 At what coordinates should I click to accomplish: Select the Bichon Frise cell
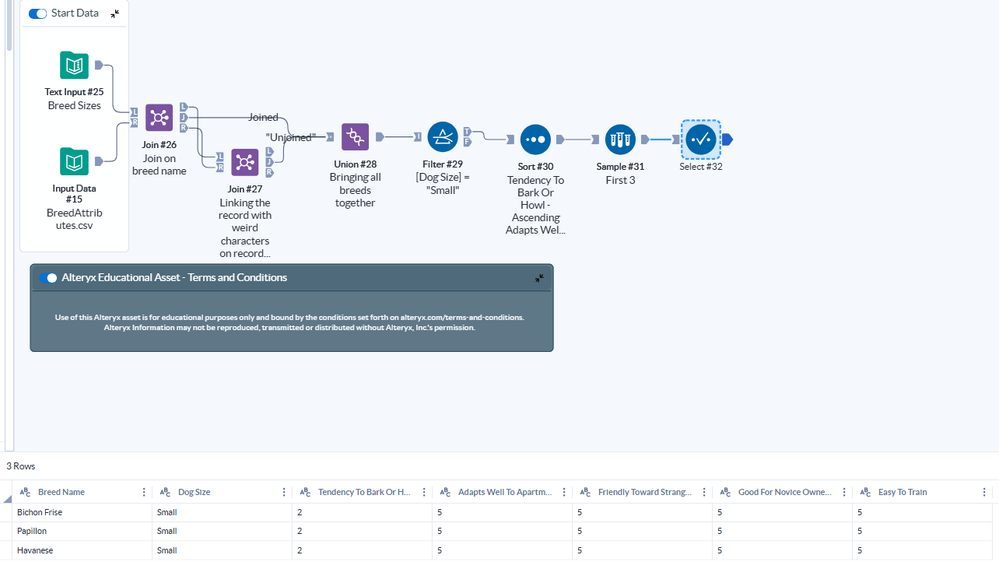(x=82, y=512)
